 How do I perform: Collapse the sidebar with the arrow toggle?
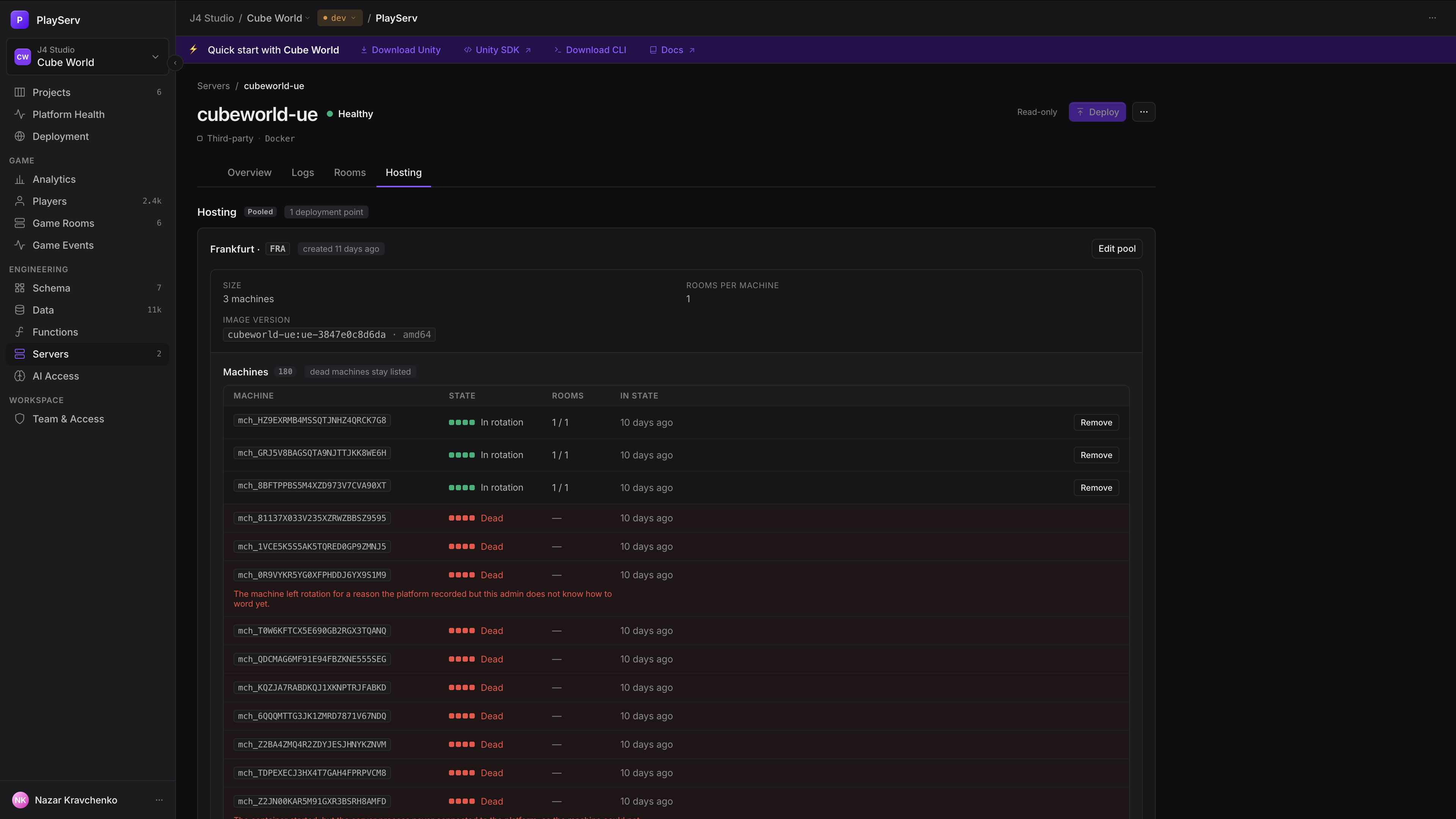(x=175, y=63)
